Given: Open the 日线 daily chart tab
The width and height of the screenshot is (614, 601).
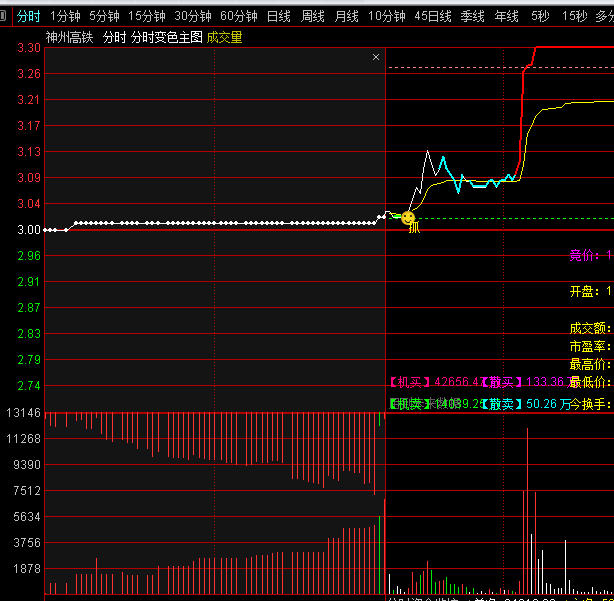Looking at the screenshot, I should 279,16.
